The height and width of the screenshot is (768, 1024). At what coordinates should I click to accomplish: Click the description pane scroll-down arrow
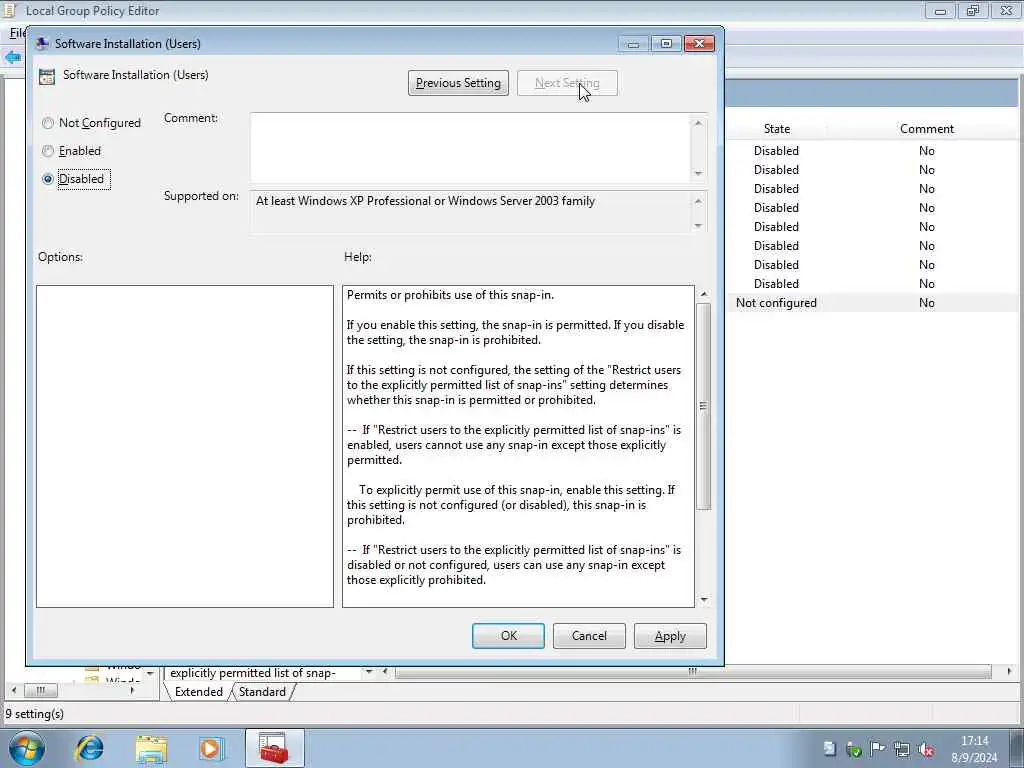[x=369, y=672]
